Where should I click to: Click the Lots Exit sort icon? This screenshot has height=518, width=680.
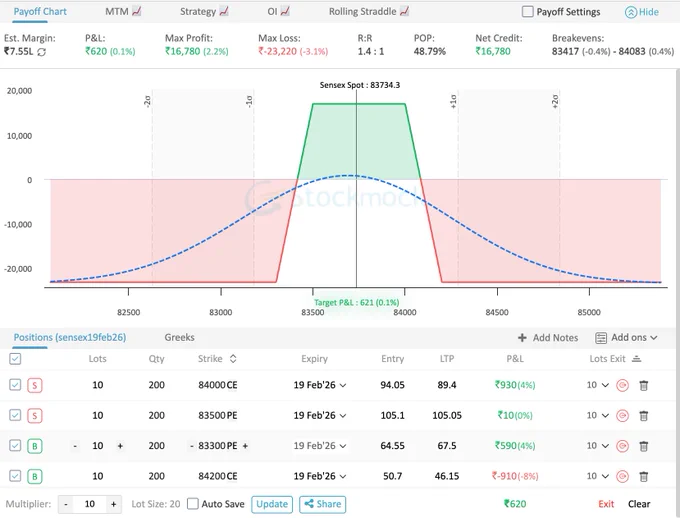[636, 359]
